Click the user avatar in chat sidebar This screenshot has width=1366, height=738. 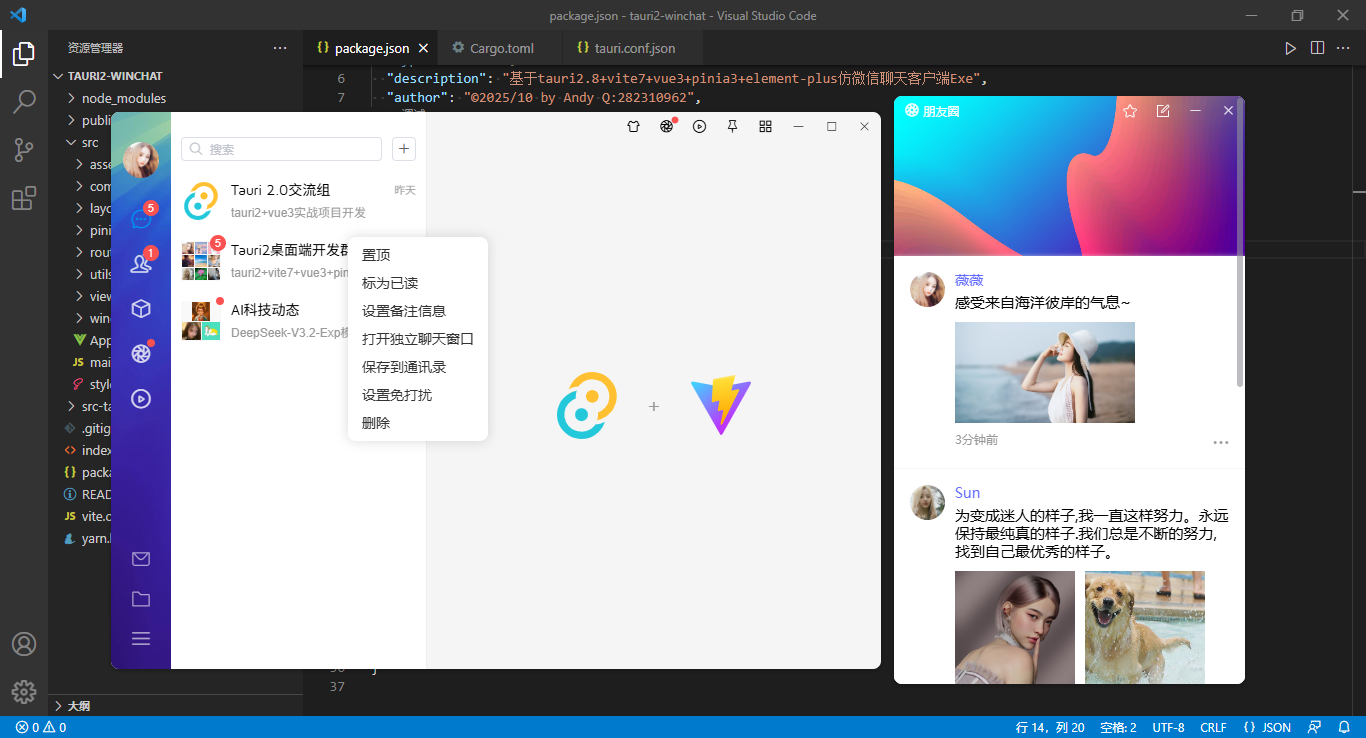click(141, 160)
